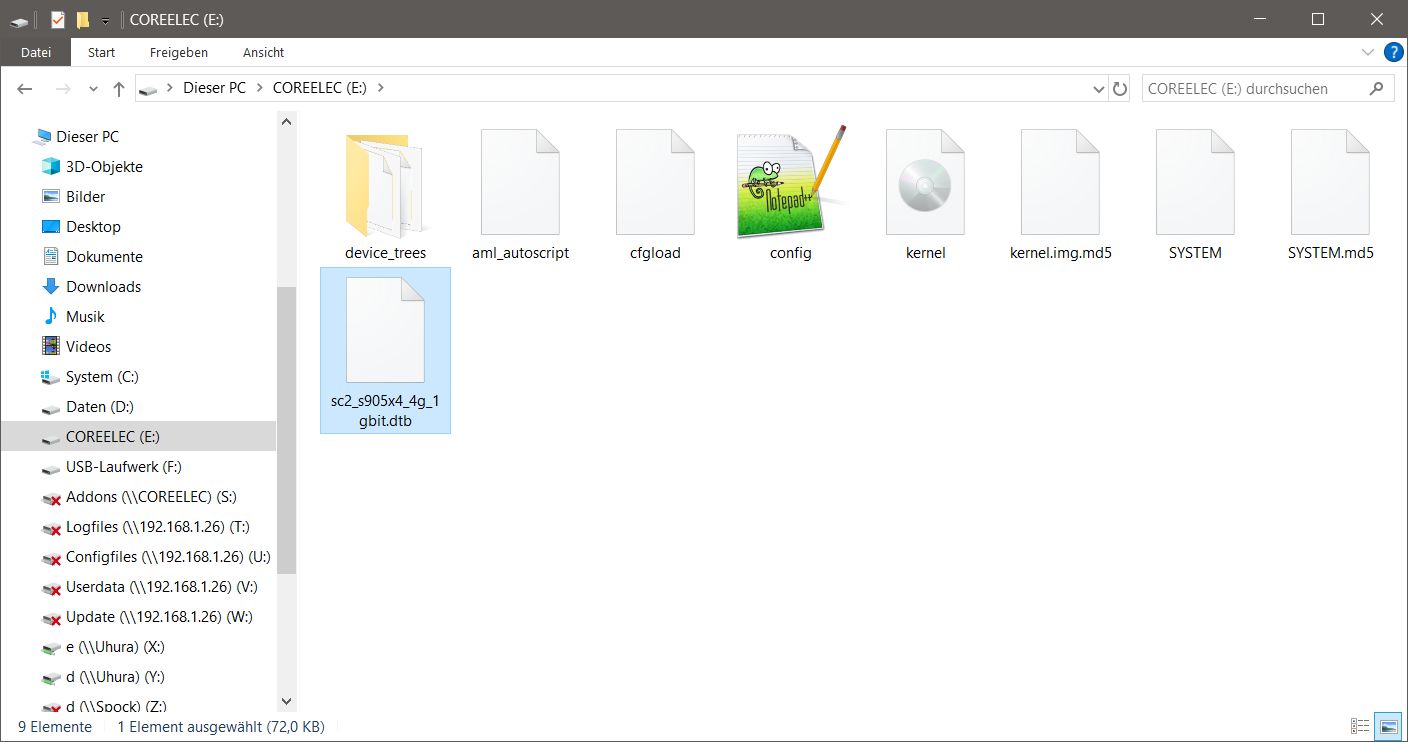Click navigation pane scrollbar down arrow
1408x742 pixels.
point(287,702)
